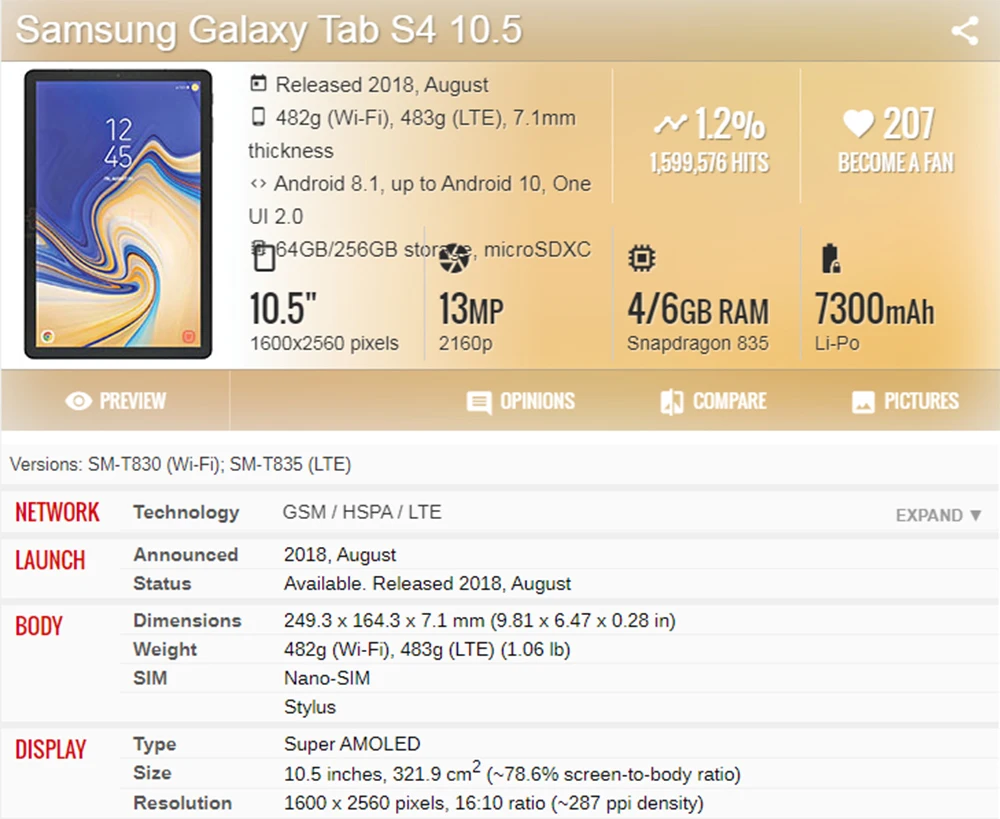Click Become a Fan
This screenshot has width=1000, height=819.
(x=895, y=163)
